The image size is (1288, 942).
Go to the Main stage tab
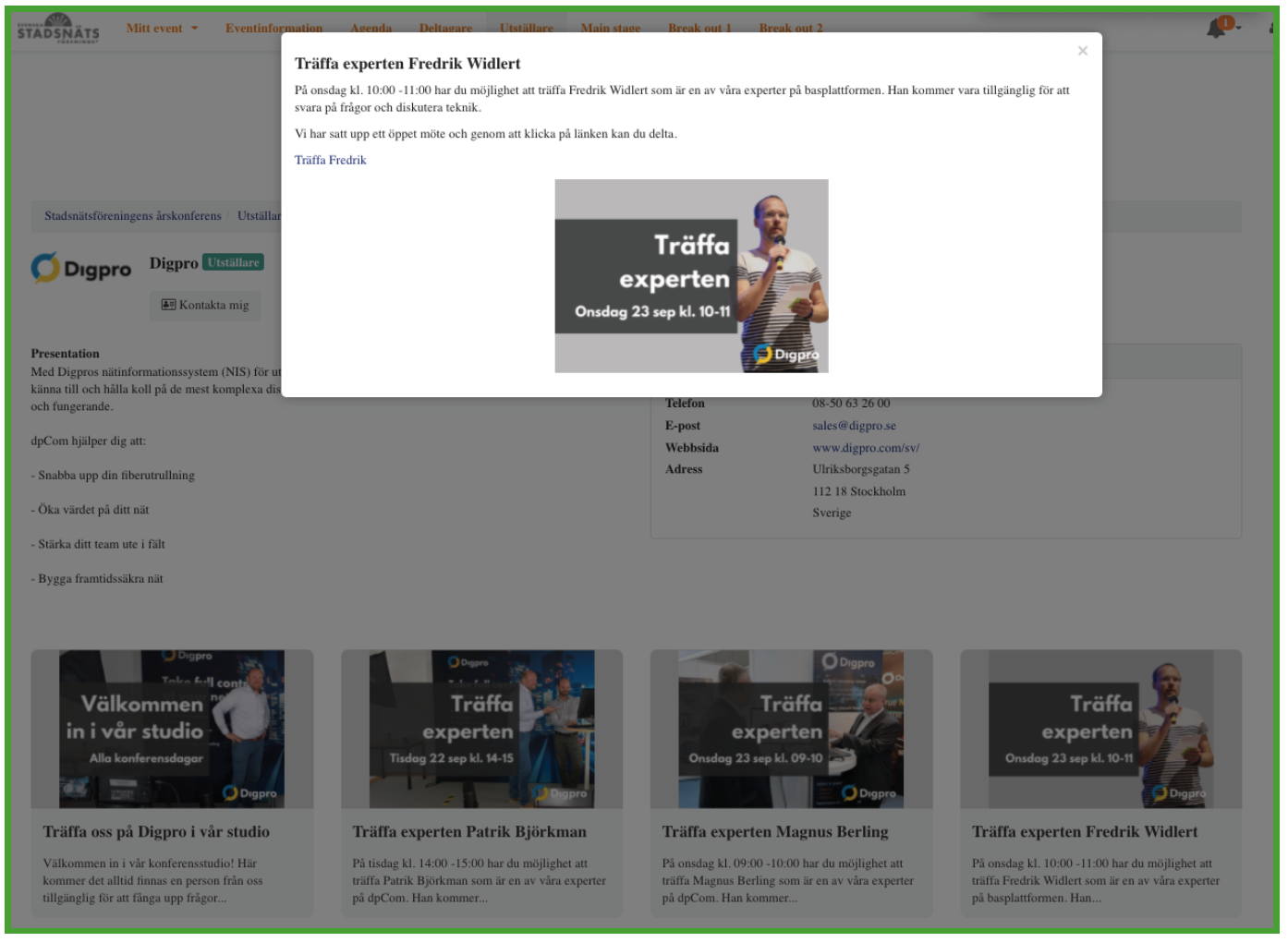coord(610,29)
